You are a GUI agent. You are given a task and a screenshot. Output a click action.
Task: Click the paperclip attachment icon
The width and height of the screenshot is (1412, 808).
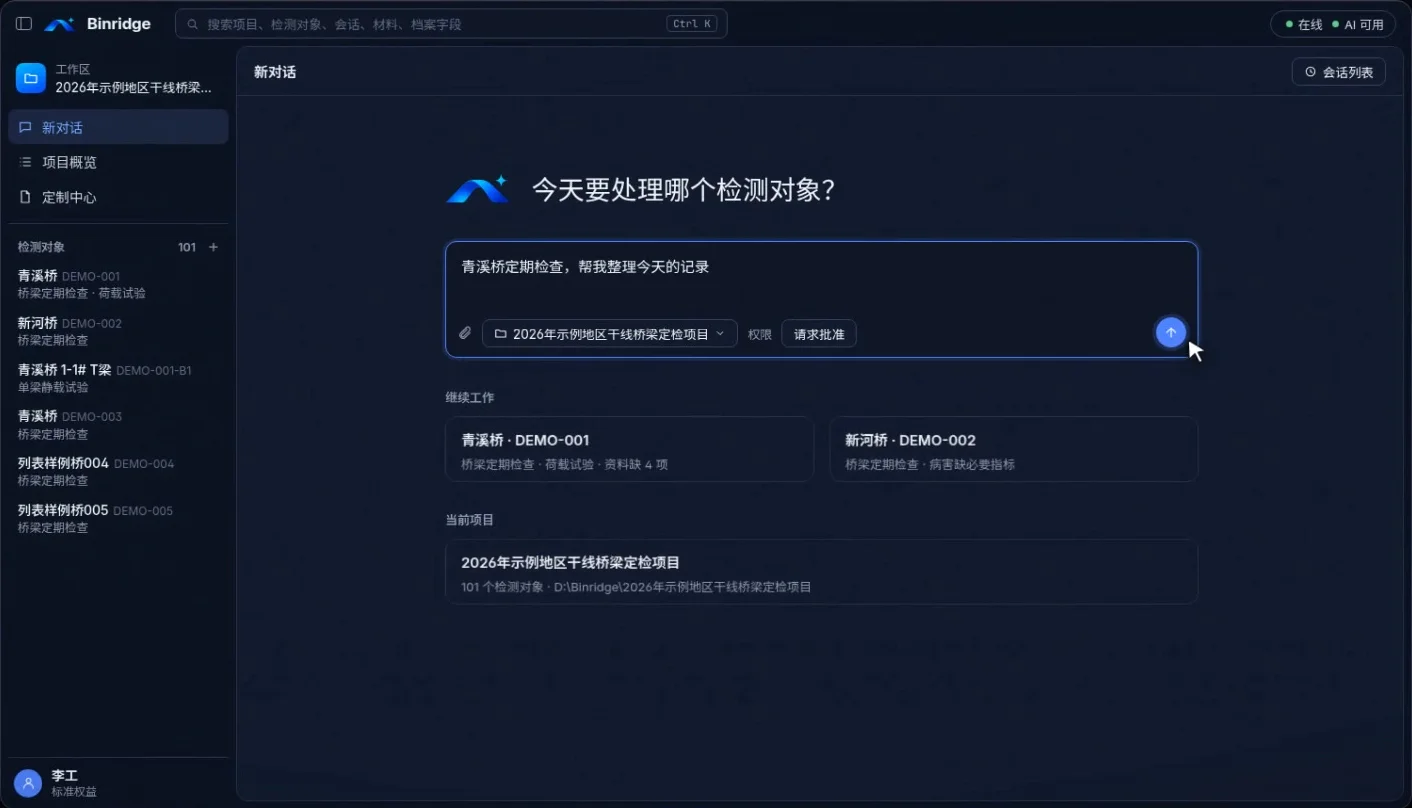pyautogui.click(x=465, y=333)
